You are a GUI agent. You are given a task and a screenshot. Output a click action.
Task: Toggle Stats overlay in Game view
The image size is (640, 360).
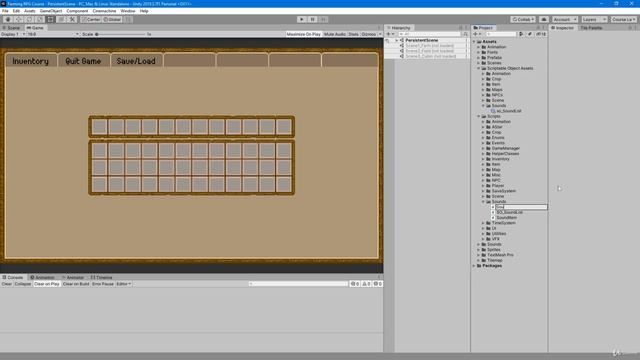coord(353,34)
